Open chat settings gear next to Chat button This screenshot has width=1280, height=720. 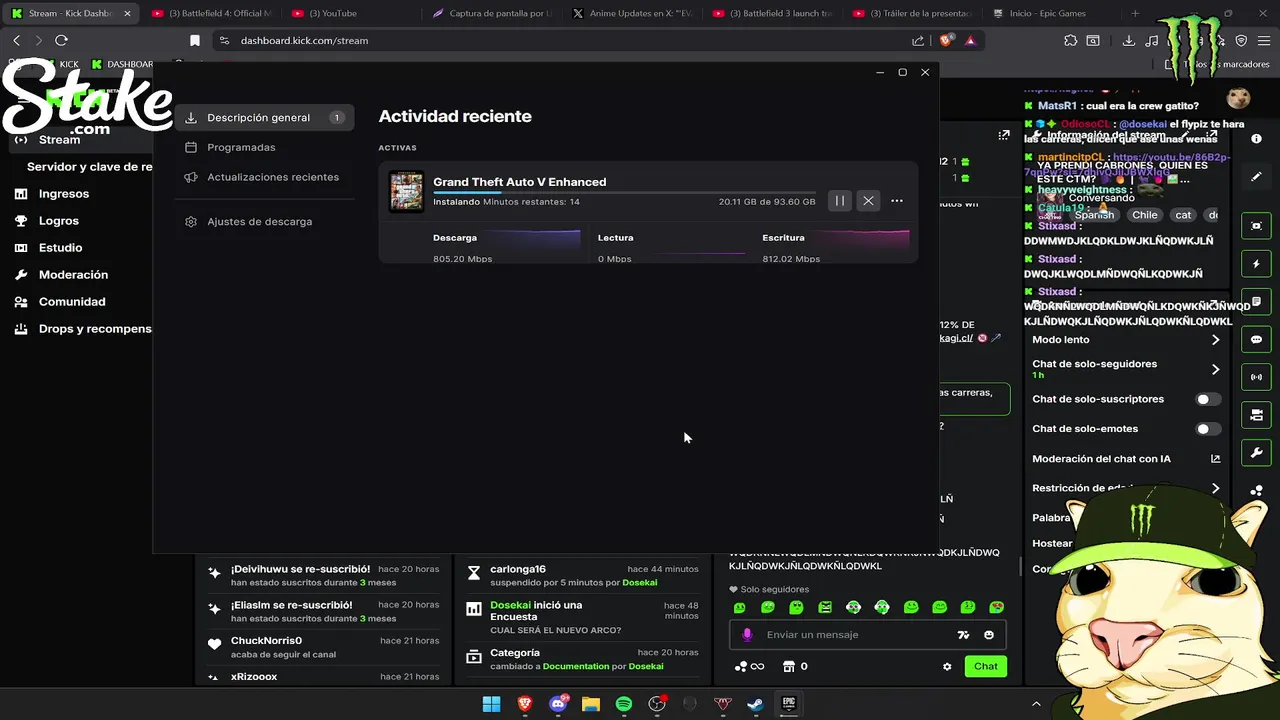tap(947, 667)
